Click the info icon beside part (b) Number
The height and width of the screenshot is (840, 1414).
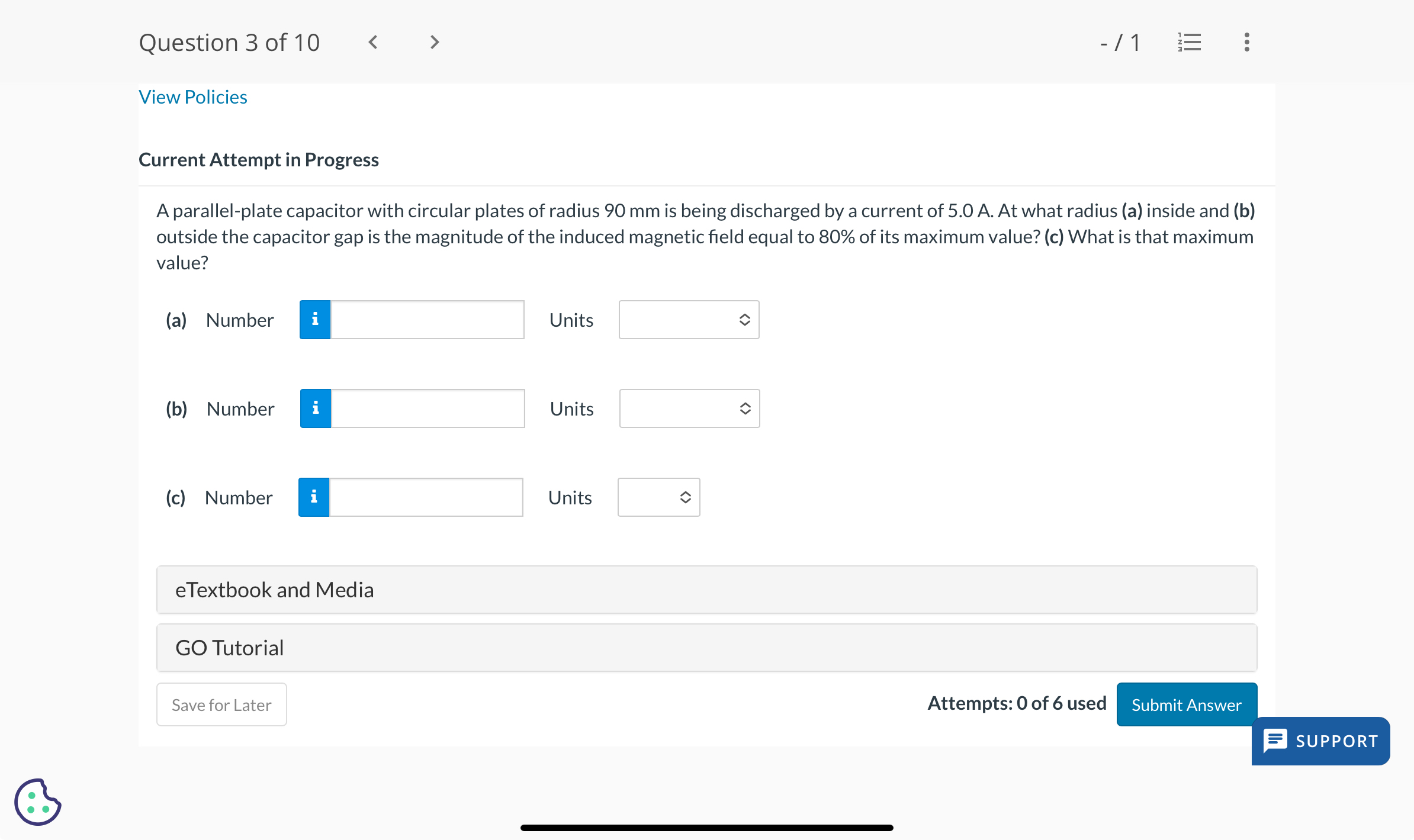(316, 408)
